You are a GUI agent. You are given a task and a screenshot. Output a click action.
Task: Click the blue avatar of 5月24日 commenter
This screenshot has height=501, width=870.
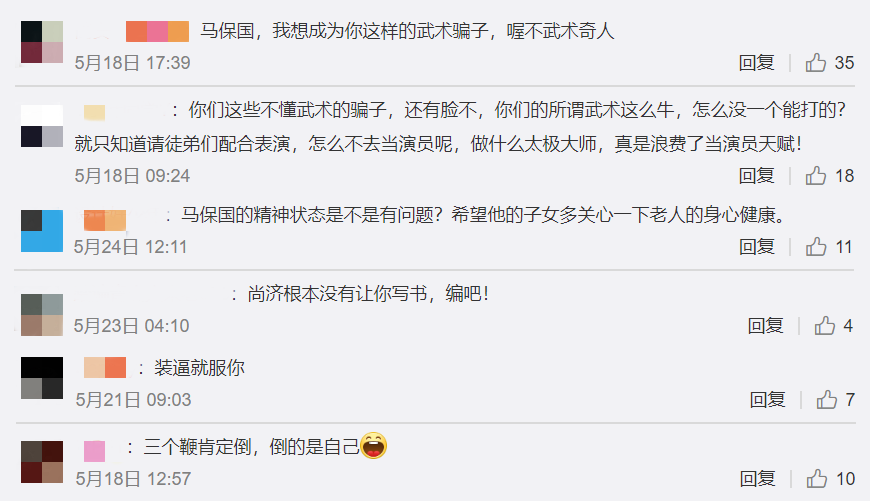[x=42, y=231]
